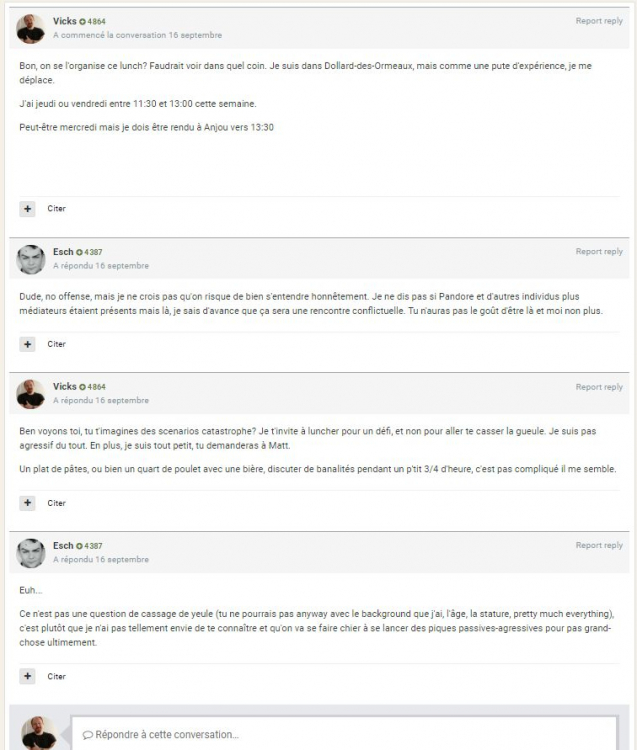The height and width of the screenshot is (750, 637).
Task: Open Vicks's avatar on the conversation starter post
Action: (x=31, y=29)
